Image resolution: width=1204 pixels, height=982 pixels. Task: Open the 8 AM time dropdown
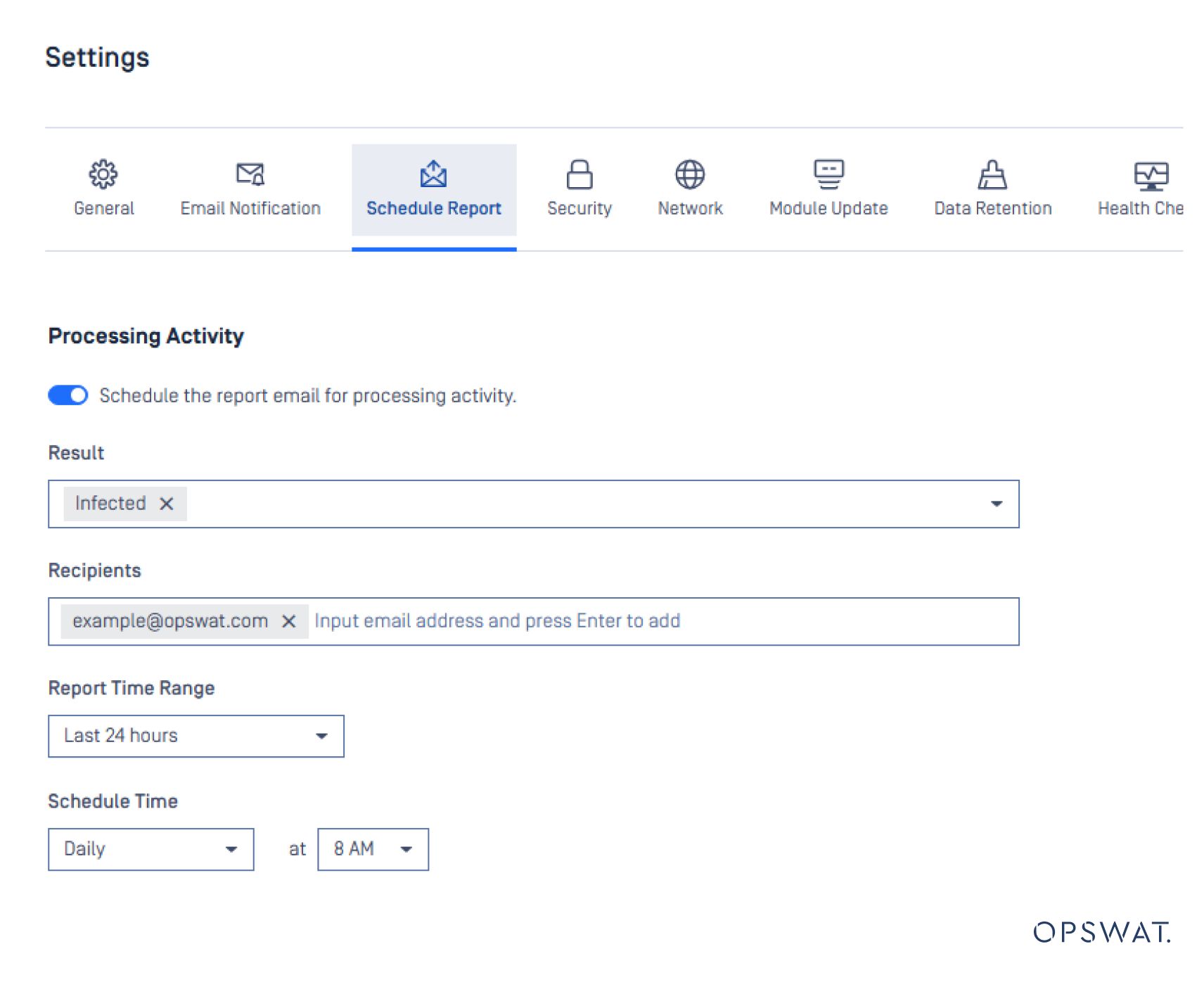tap(372, 849)
